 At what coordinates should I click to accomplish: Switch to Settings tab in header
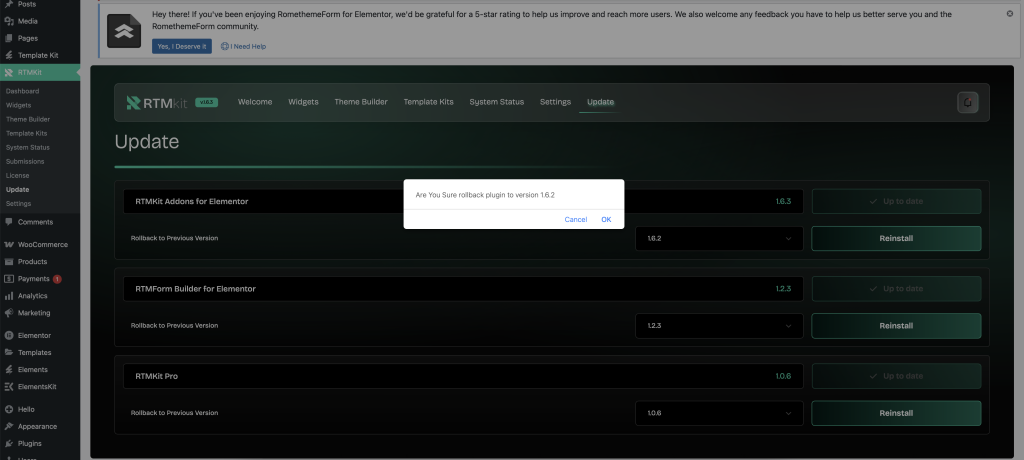(555, 102)
